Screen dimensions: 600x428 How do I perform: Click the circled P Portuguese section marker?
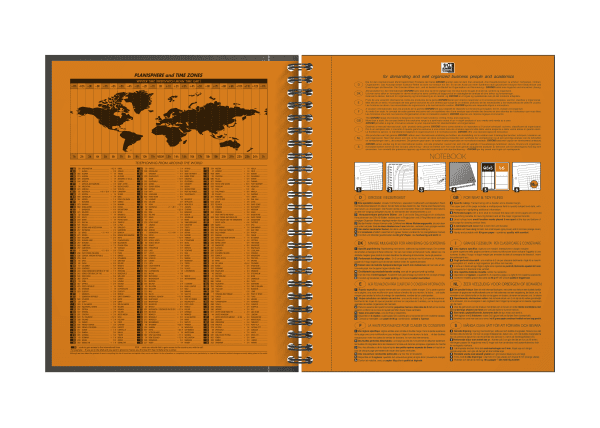click(358, 325)
